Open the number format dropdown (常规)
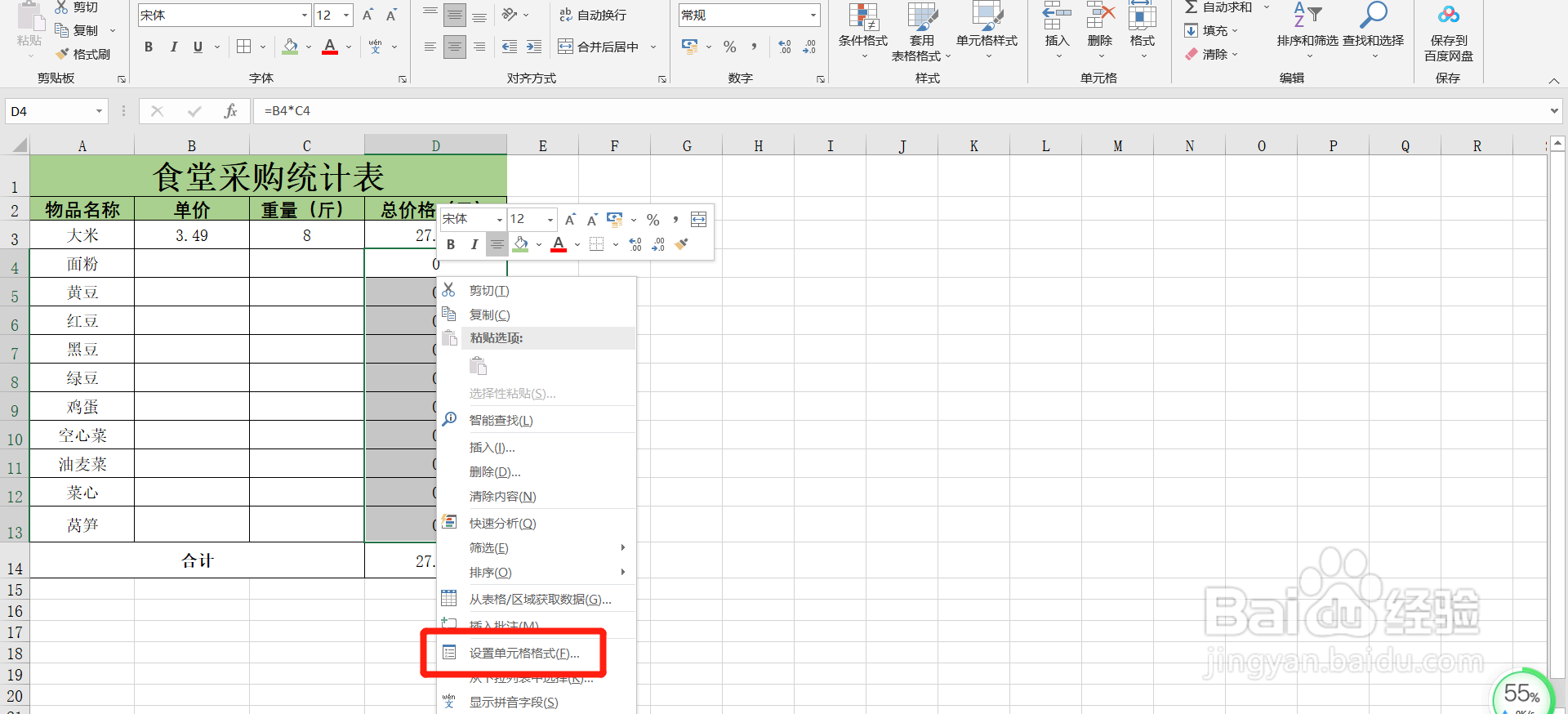 tap(813, 15)
